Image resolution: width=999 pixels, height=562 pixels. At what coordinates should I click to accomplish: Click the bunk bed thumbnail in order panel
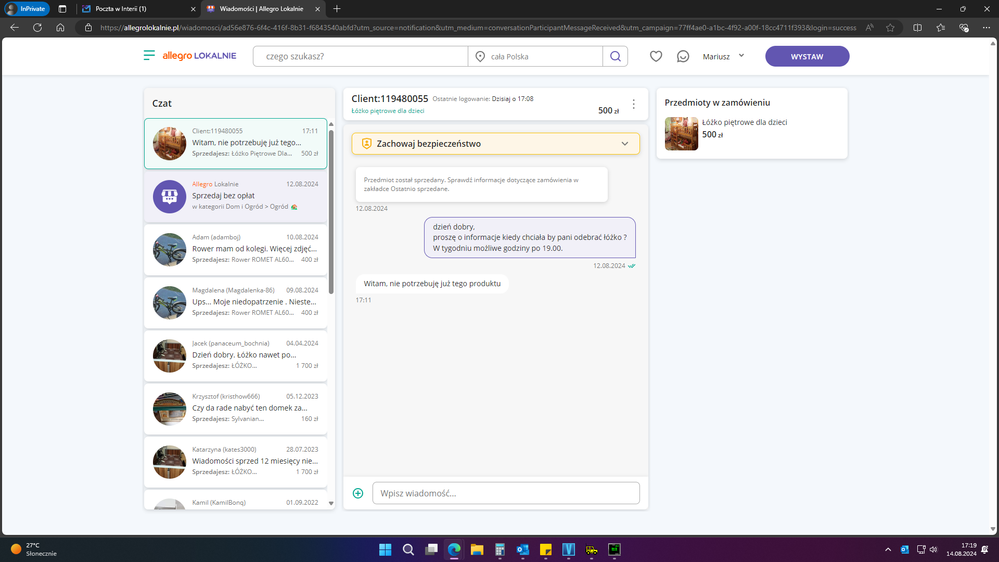point(682,134)
